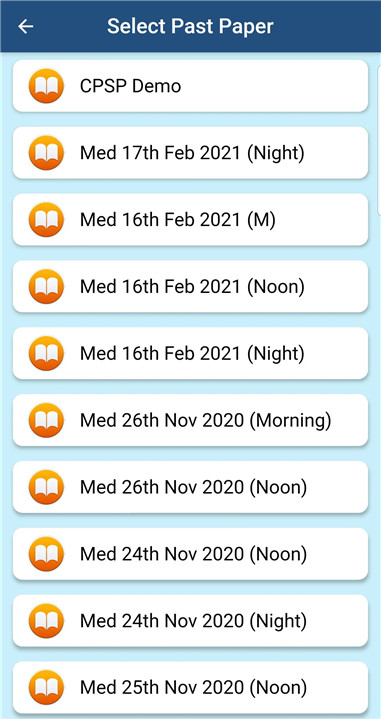Screen dimensions: 381x720
Task: Open Med 16th Feb 2021 (M) paper
Action: (190, 219)
